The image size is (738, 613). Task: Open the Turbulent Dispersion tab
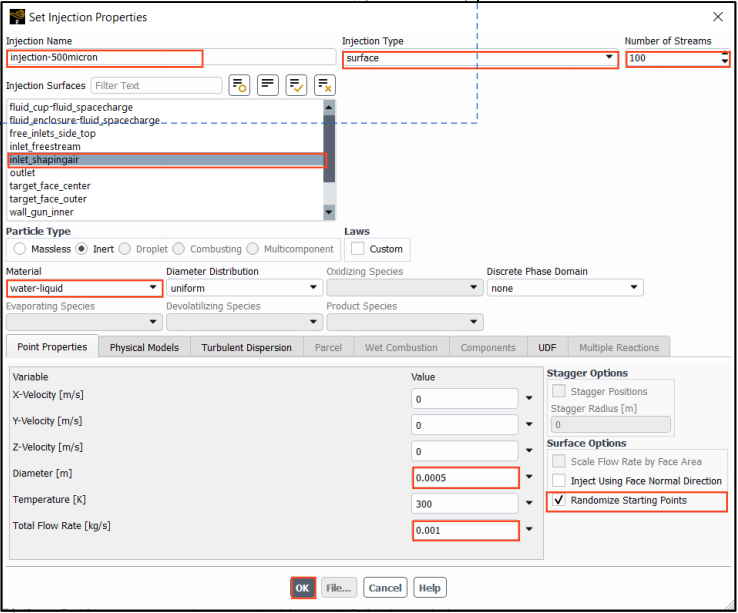(x=246, y=347)
